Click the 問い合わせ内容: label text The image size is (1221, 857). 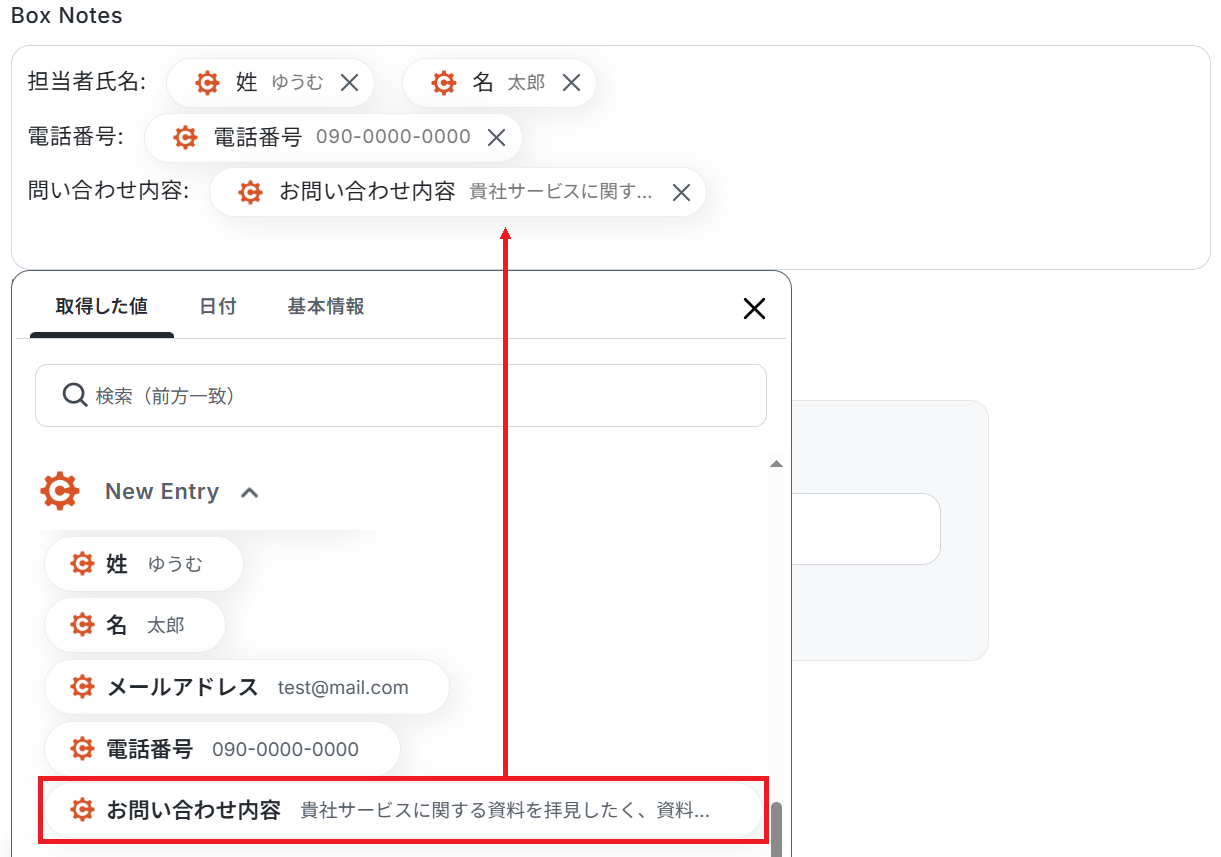click(x=109, y=190)
